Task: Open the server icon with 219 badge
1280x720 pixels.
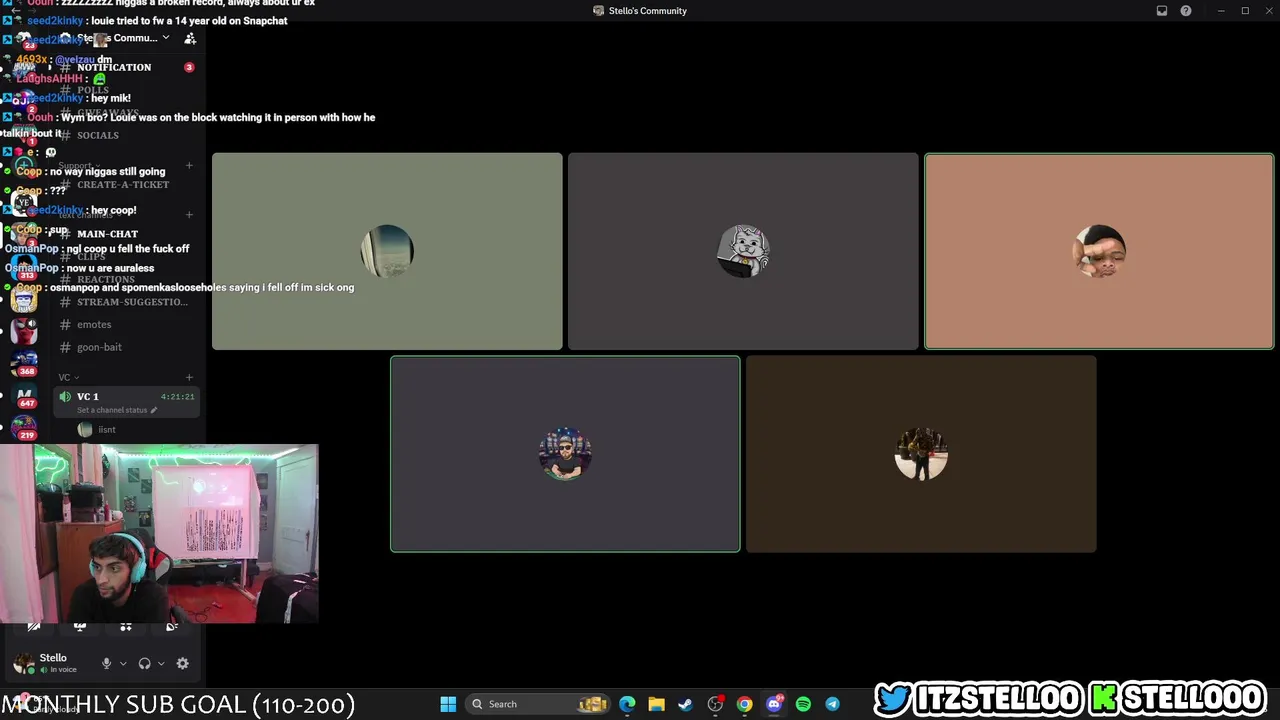Action: click(x=24, y=428)
